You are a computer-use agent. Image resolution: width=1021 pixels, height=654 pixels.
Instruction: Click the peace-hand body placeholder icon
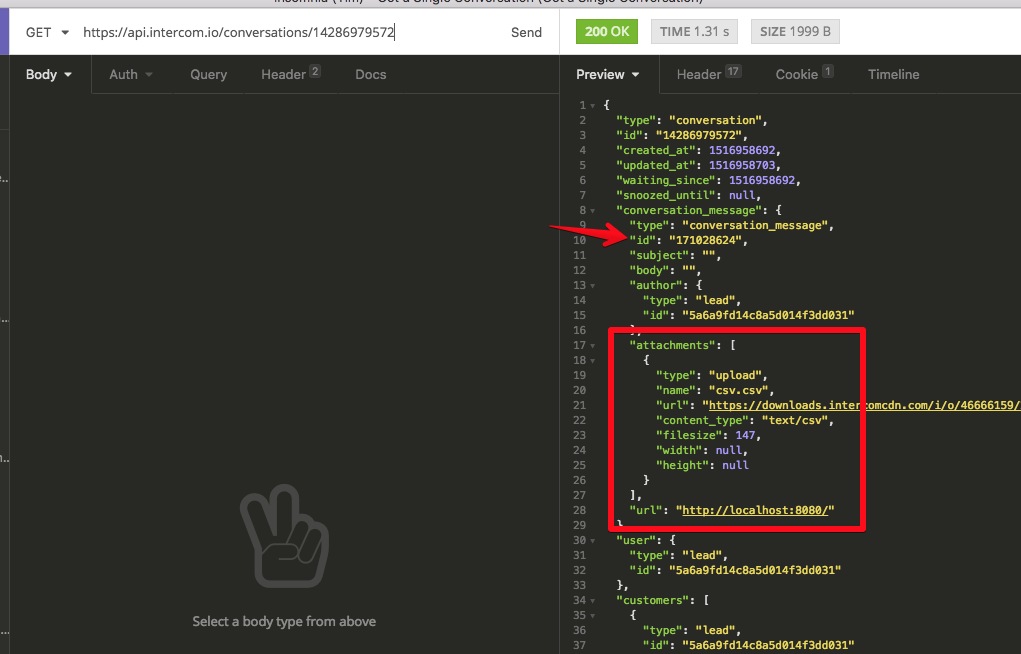pos(285,535)
